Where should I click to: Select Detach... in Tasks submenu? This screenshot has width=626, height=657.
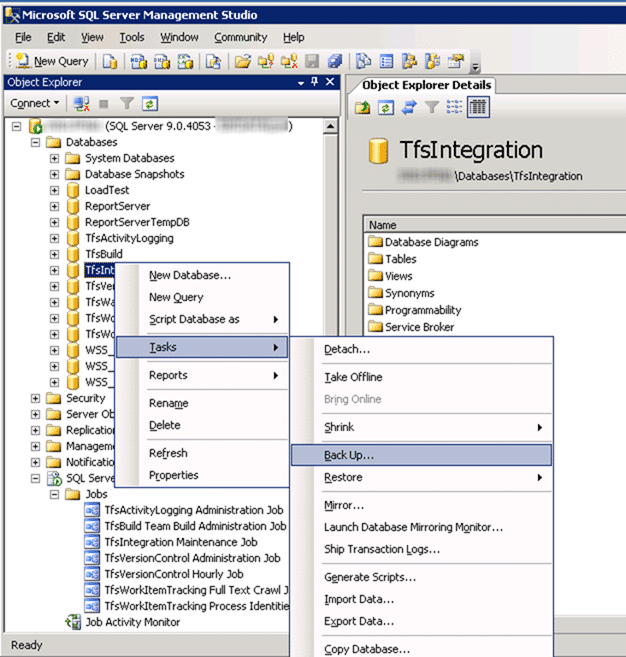pos(422,349)
